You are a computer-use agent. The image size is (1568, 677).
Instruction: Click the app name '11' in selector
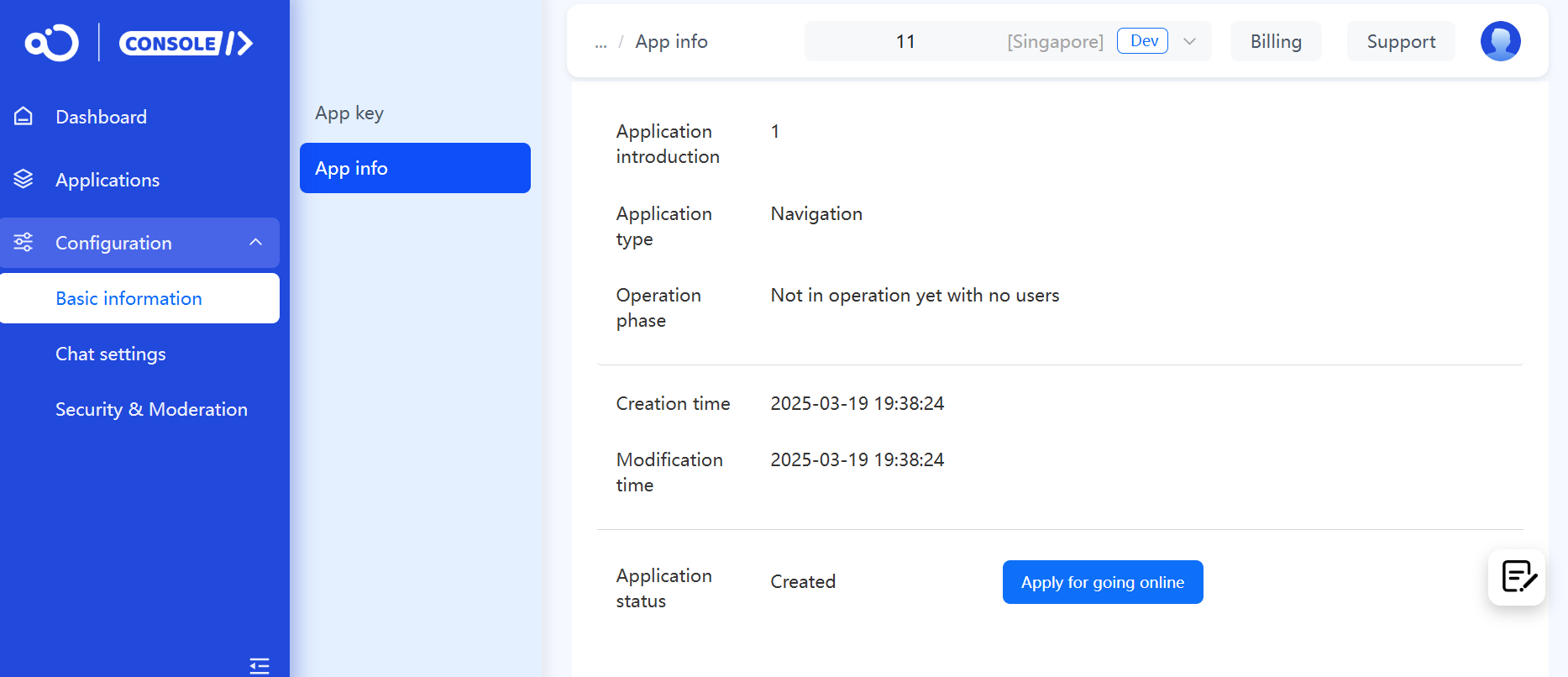point(905,41)
